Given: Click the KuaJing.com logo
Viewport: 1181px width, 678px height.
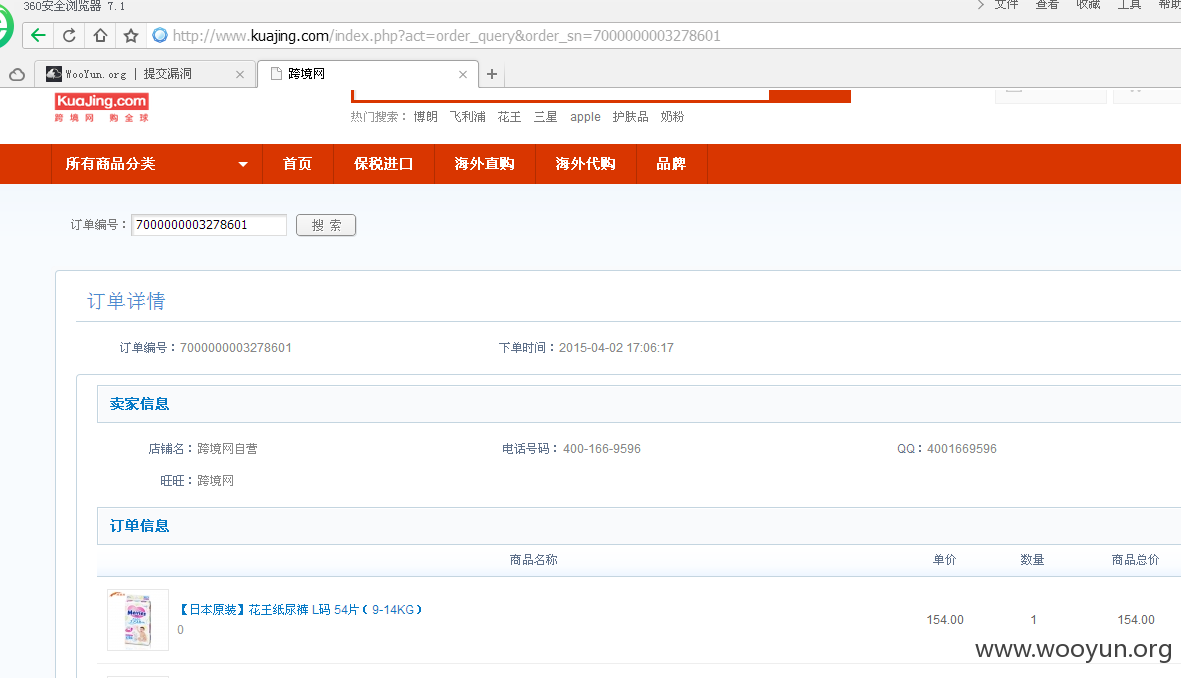Looking at the screenshot, I should click(x=102, y=107).
